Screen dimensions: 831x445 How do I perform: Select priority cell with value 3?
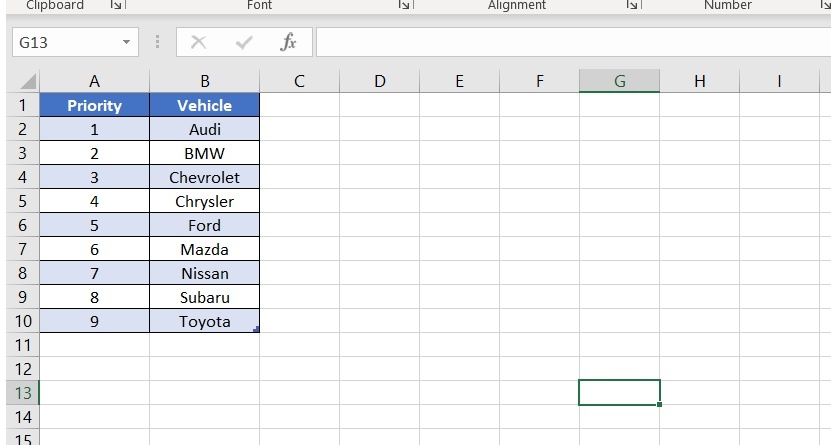point(94,177)
